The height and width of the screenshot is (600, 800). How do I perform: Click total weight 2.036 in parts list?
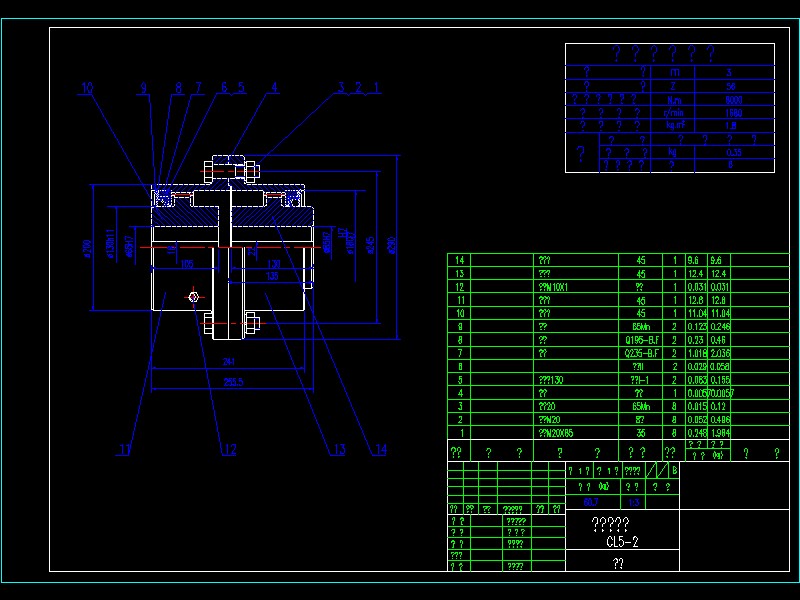(x=720, y=354)
